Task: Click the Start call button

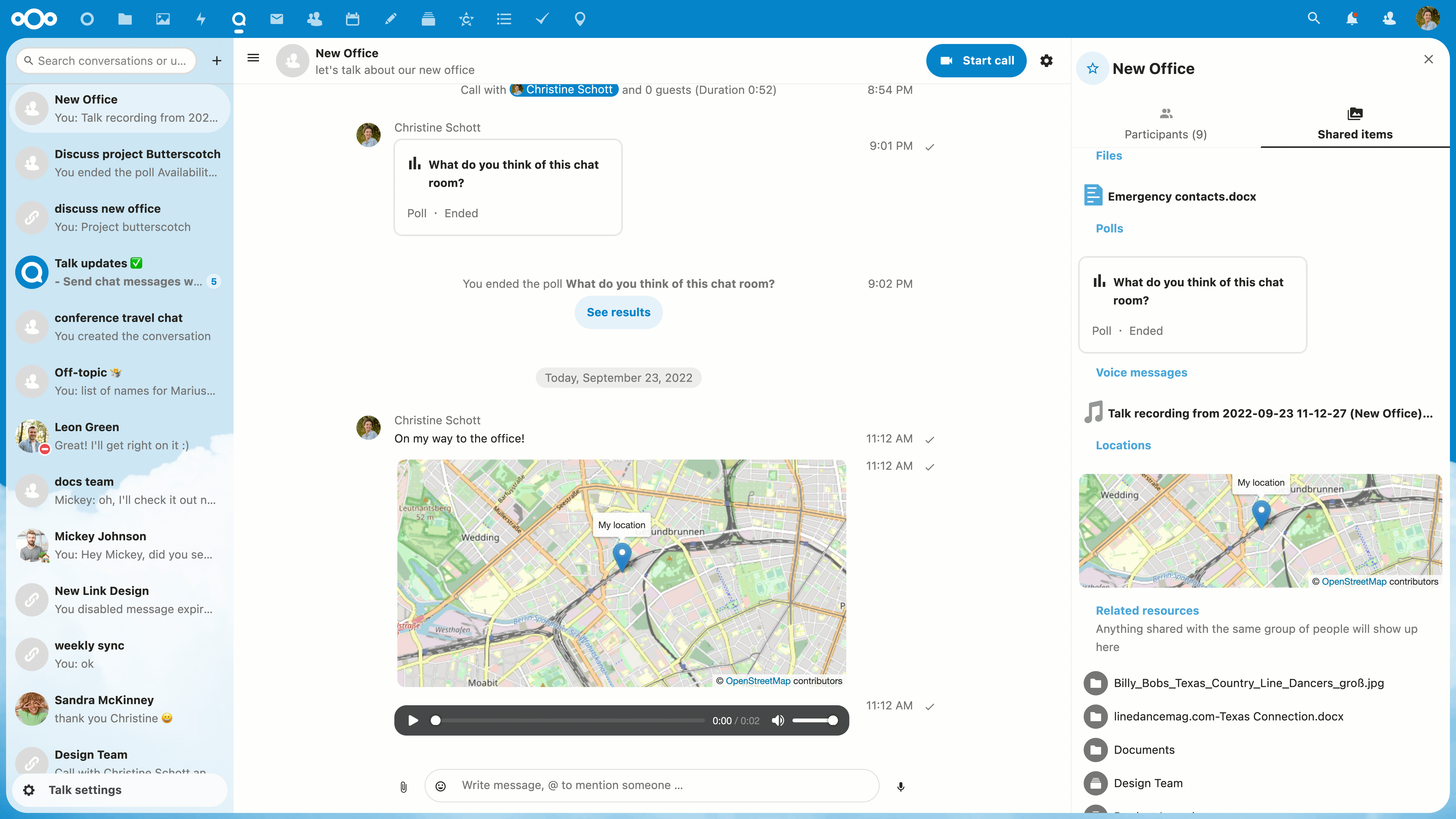Action: click(x=976, y=60)
